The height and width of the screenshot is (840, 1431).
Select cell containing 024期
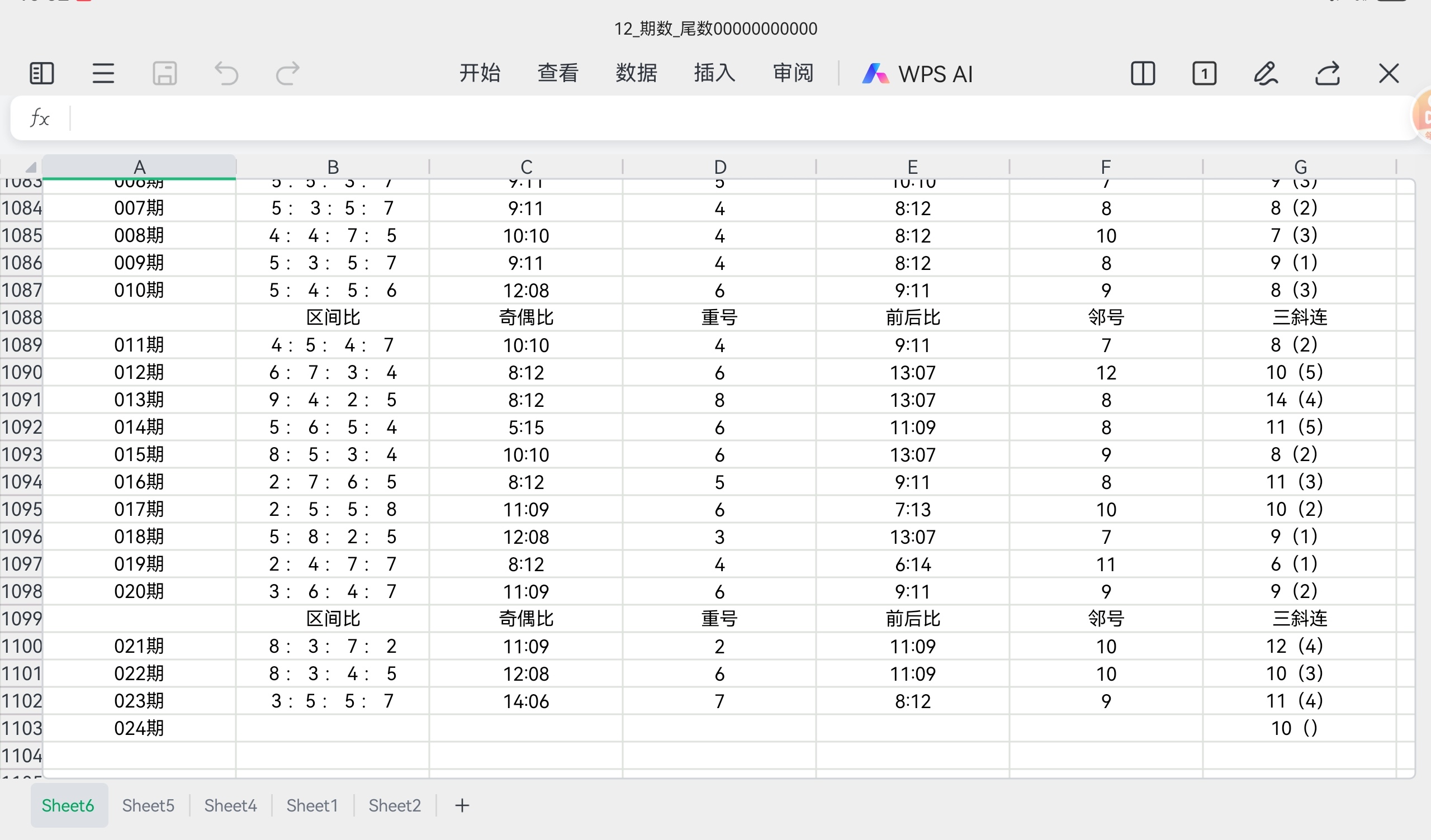click(139, 728)
